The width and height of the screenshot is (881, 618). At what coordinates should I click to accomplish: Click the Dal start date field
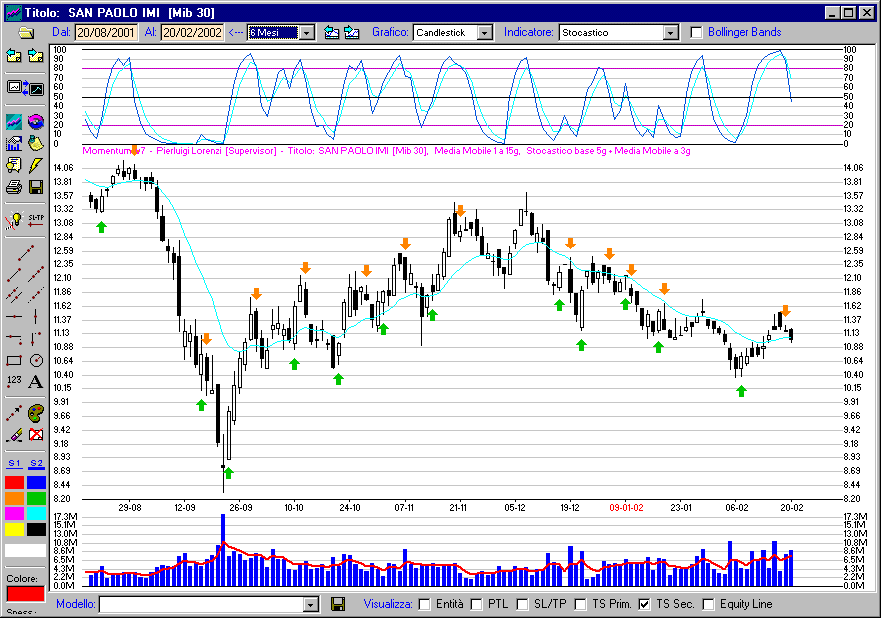pos(106,33)
